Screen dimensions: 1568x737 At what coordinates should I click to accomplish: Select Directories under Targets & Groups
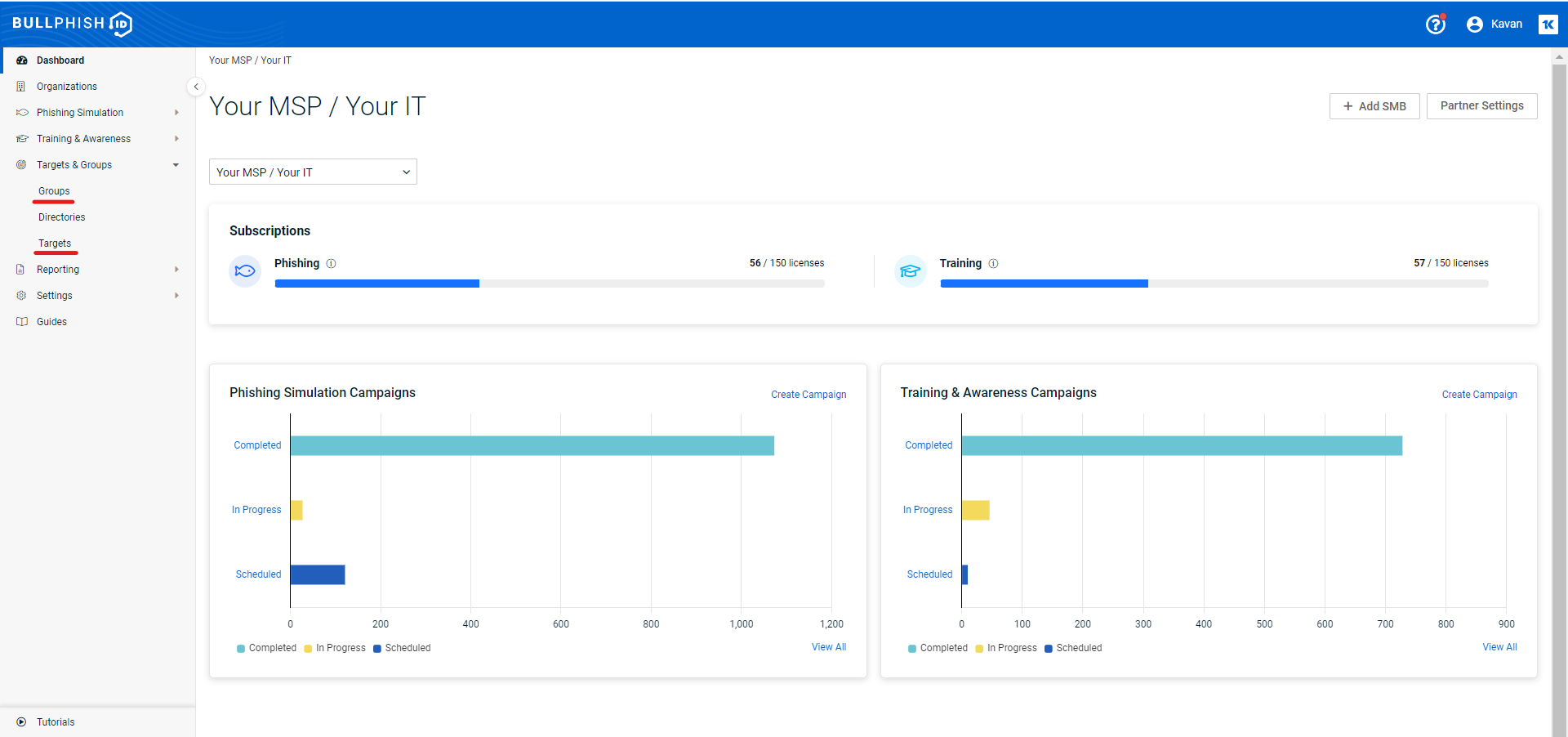pyautogui.click(x=62, y=217)
